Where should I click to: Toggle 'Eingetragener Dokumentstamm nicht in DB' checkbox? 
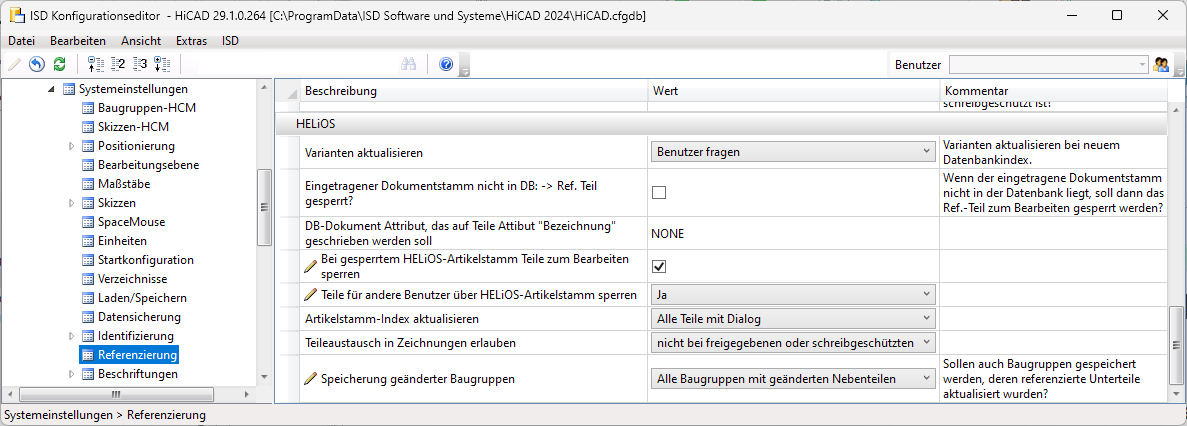pos(659,192)
